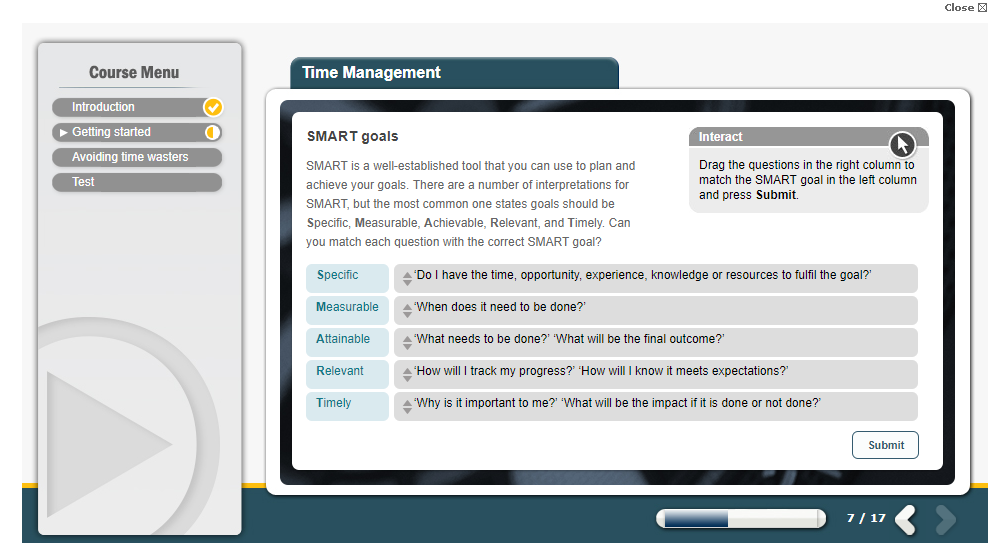Click the Time Management tab header

coord(371,73)
